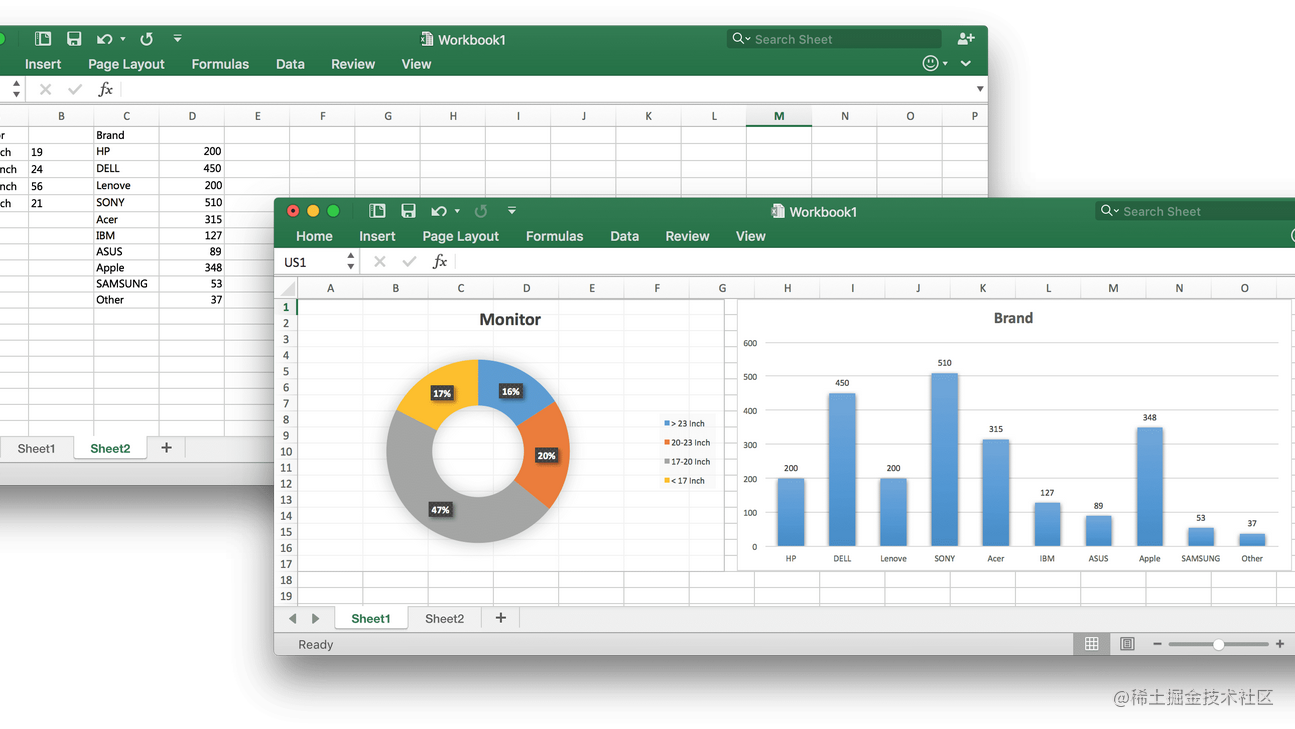Click cell containing DELL in back window
Screen dimensions: 1295x729
tap(126, 169)
